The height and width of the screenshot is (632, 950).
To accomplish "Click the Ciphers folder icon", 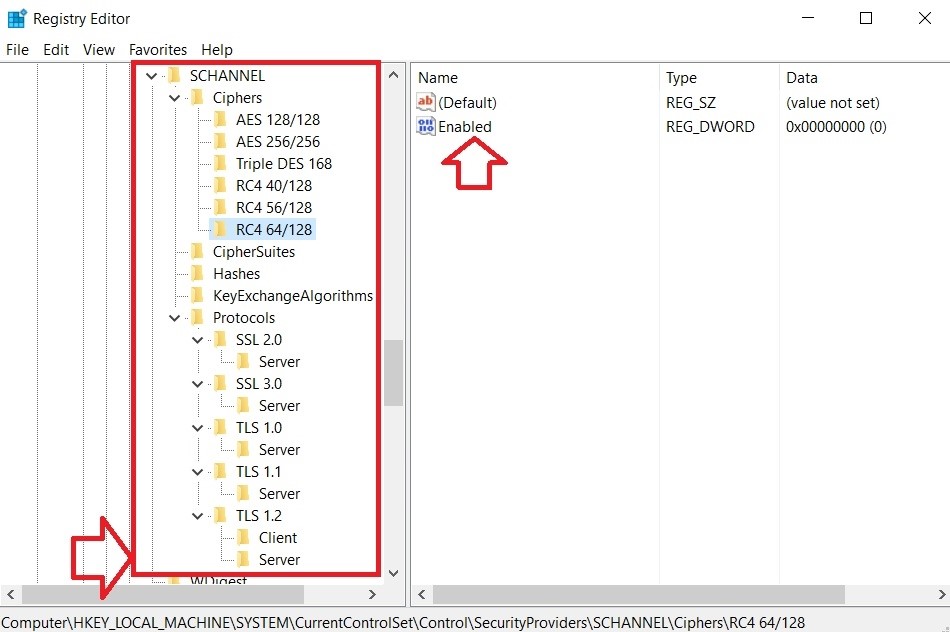I will click(x=198, y=97).
